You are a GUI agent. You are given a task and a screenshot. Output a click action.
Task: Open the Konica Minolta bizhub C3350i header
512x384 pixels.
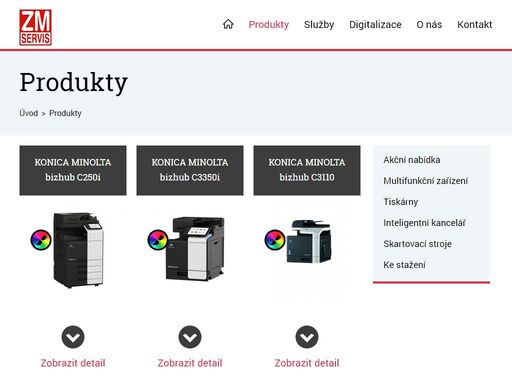point(190,170)
